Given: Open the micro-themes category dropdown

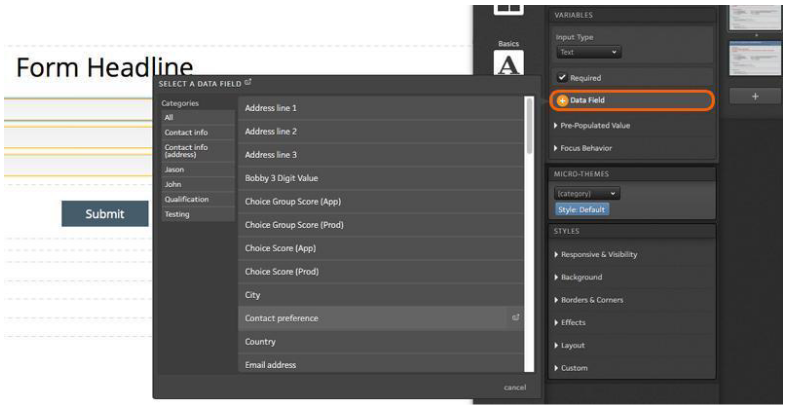Looking at the screenshot, I should click(588, 193).
